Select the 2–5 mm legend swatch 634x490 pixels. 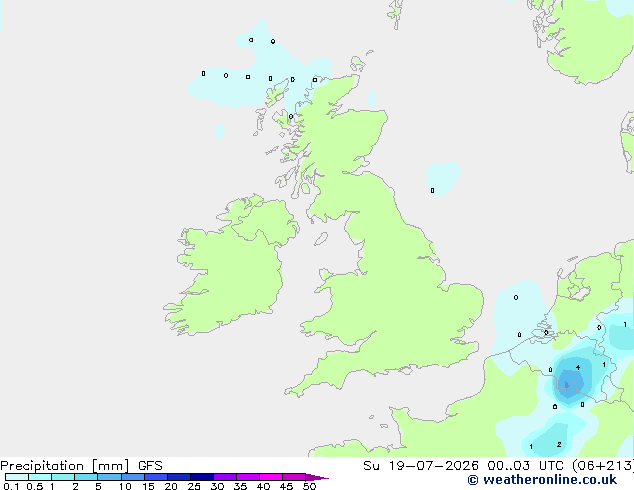coord(86,477)
